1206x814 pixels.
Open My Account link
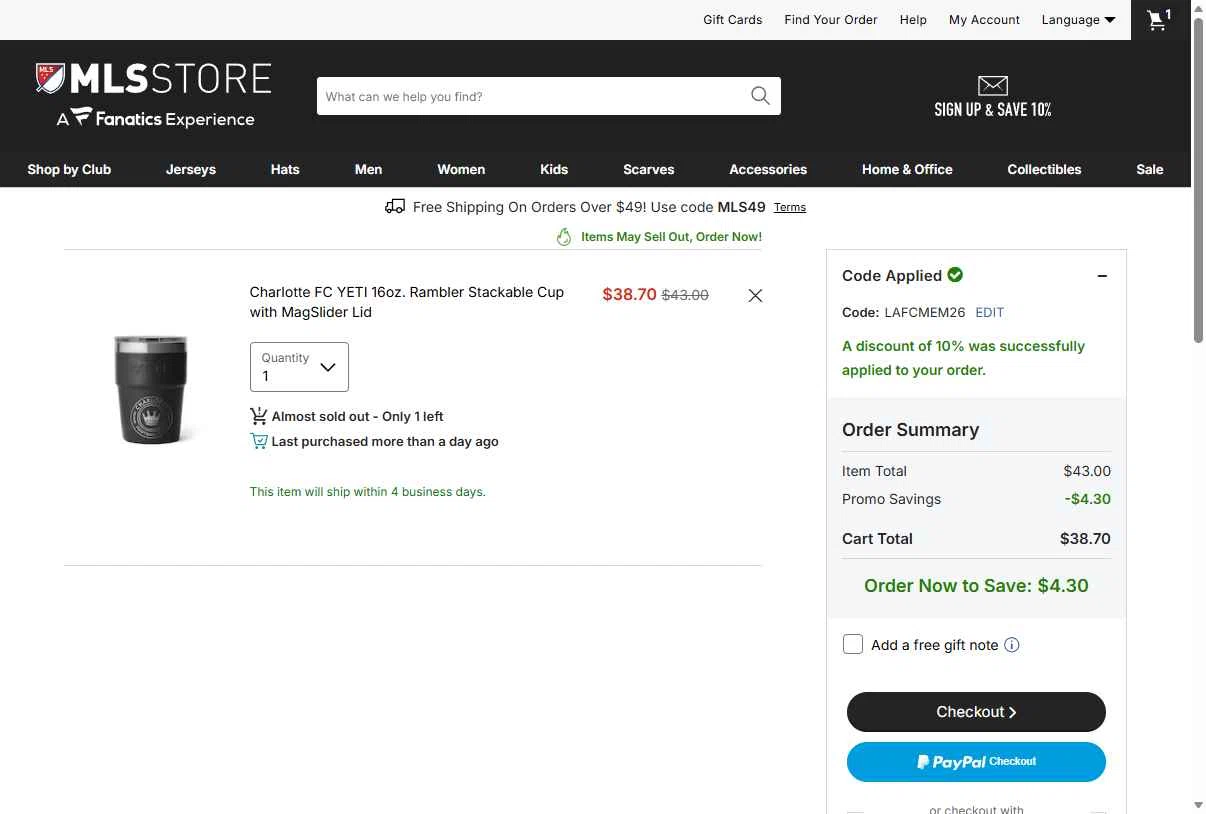[x=984, y=20]
